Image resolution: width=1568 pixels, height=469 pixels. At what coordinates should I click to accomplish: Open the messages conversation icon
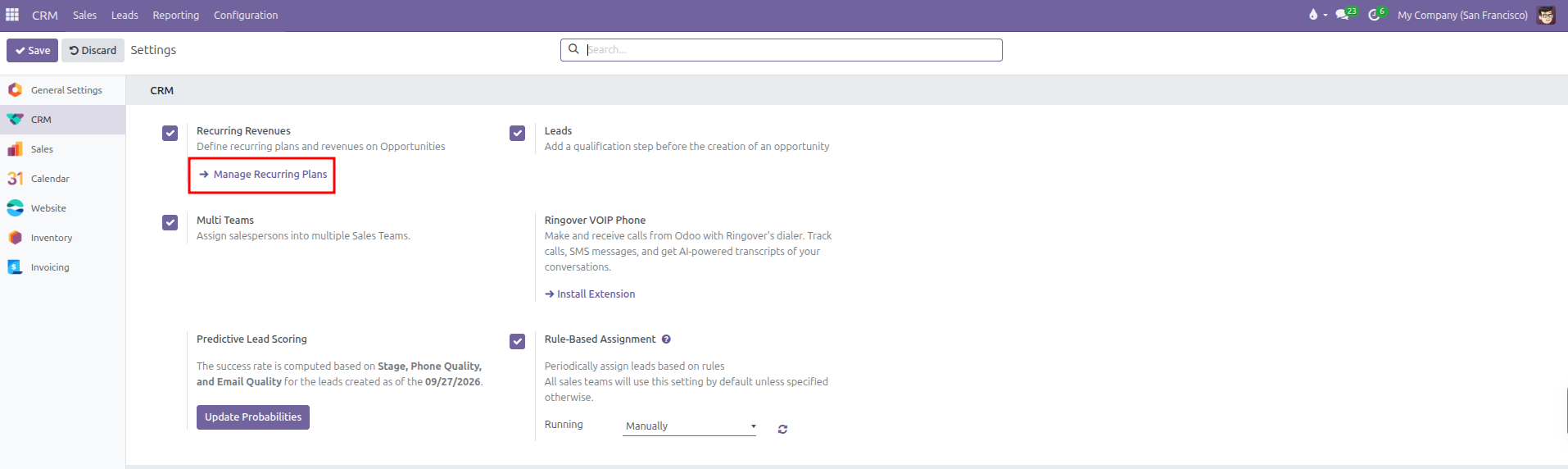(x=1343, y=15)
